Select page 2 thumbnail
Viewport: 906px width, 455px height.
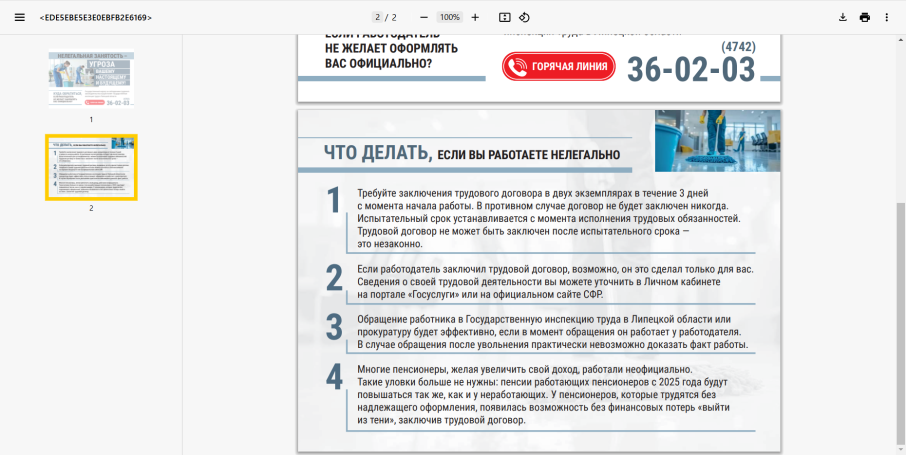[91, 167]
